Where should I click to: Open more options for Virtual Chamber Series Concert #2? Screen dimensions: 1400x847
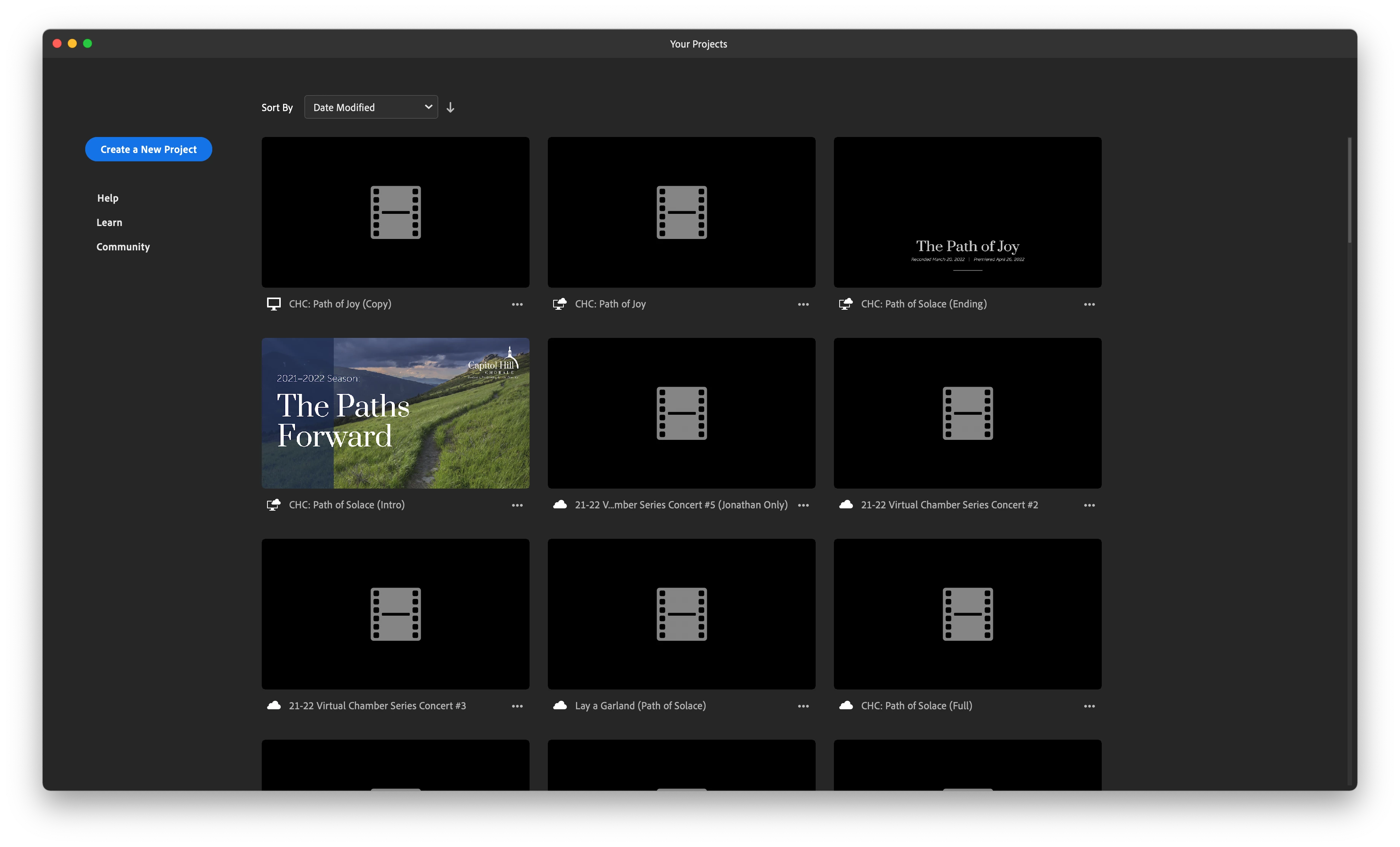tap(1089, 505)
